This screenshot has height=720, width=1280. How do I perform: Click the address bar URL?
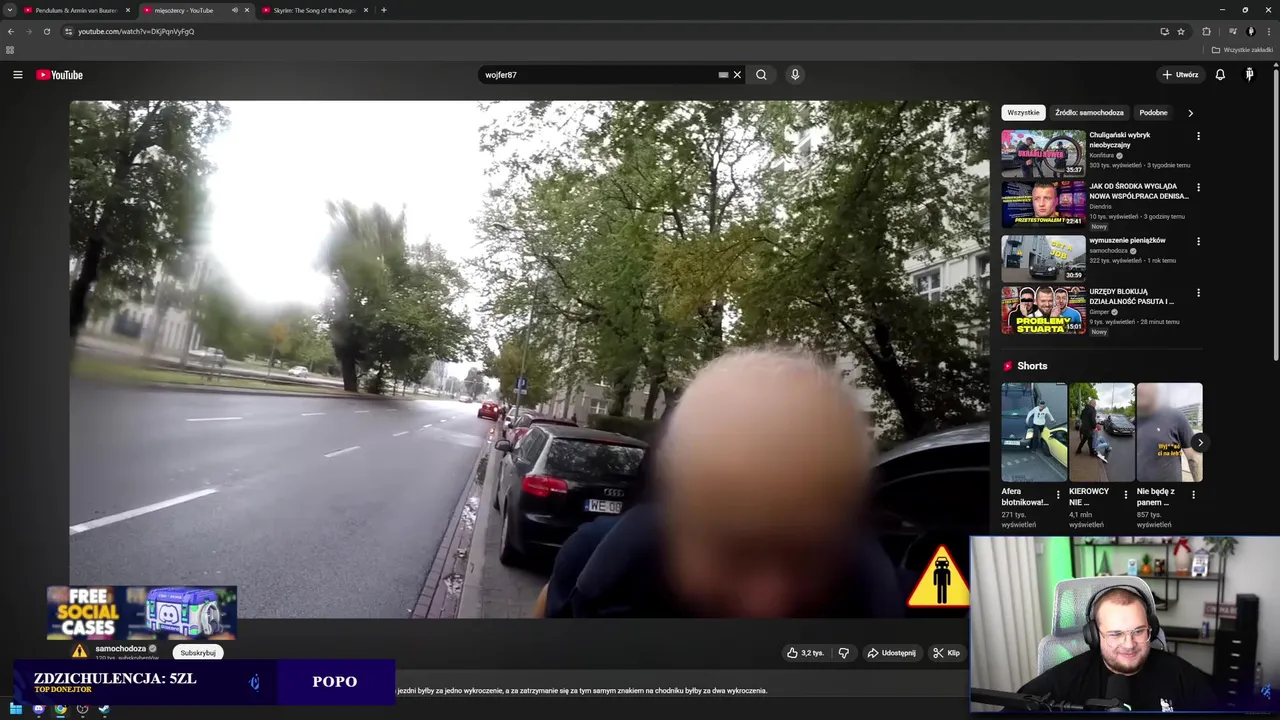tap(136, 31)
